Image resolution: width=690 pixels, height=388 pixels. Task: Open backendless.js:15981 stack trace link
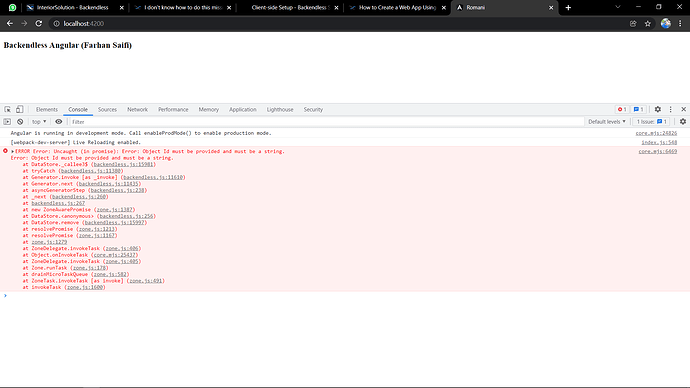click(x=124, y=165)
